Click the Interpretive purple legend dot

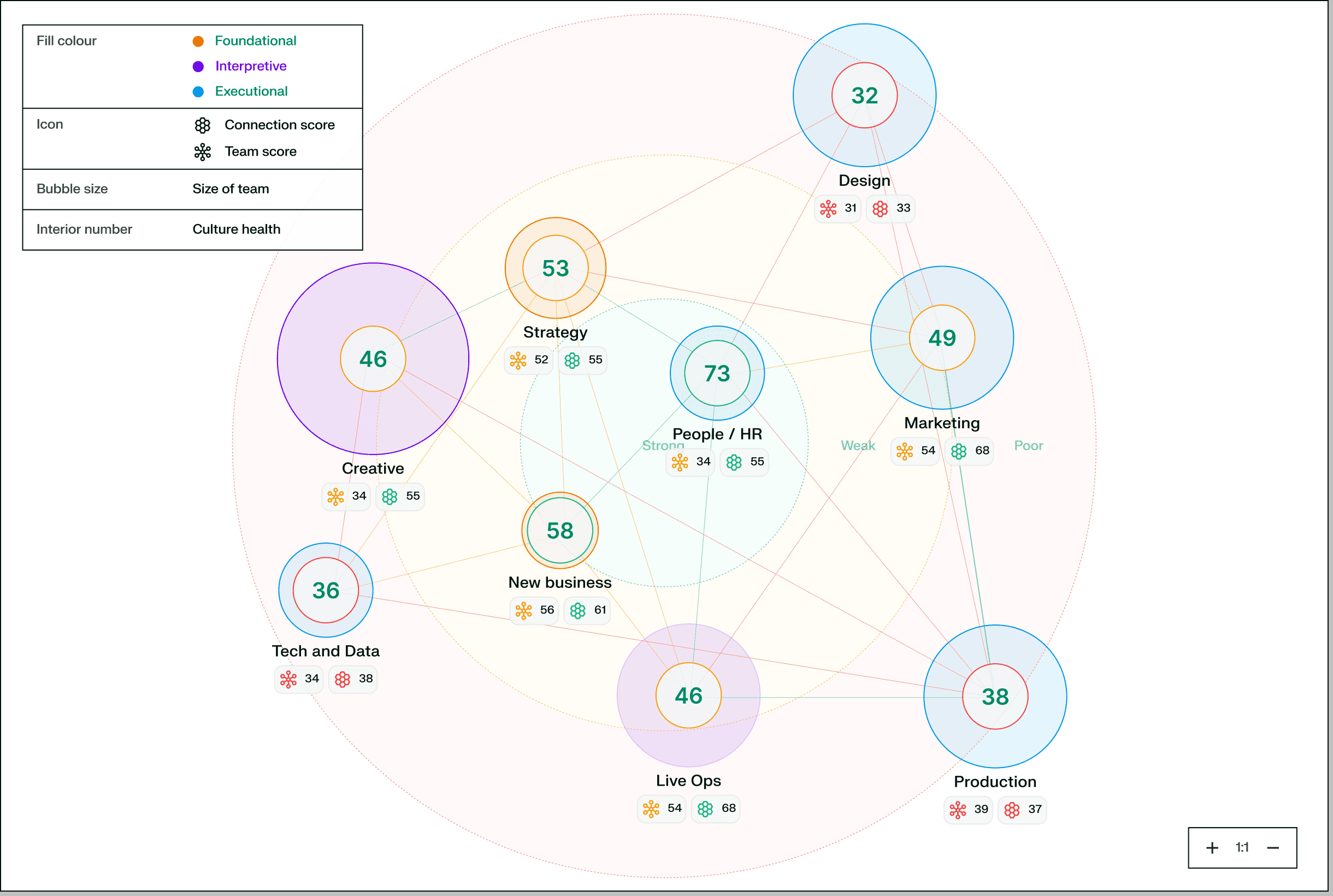click(198, 66)
